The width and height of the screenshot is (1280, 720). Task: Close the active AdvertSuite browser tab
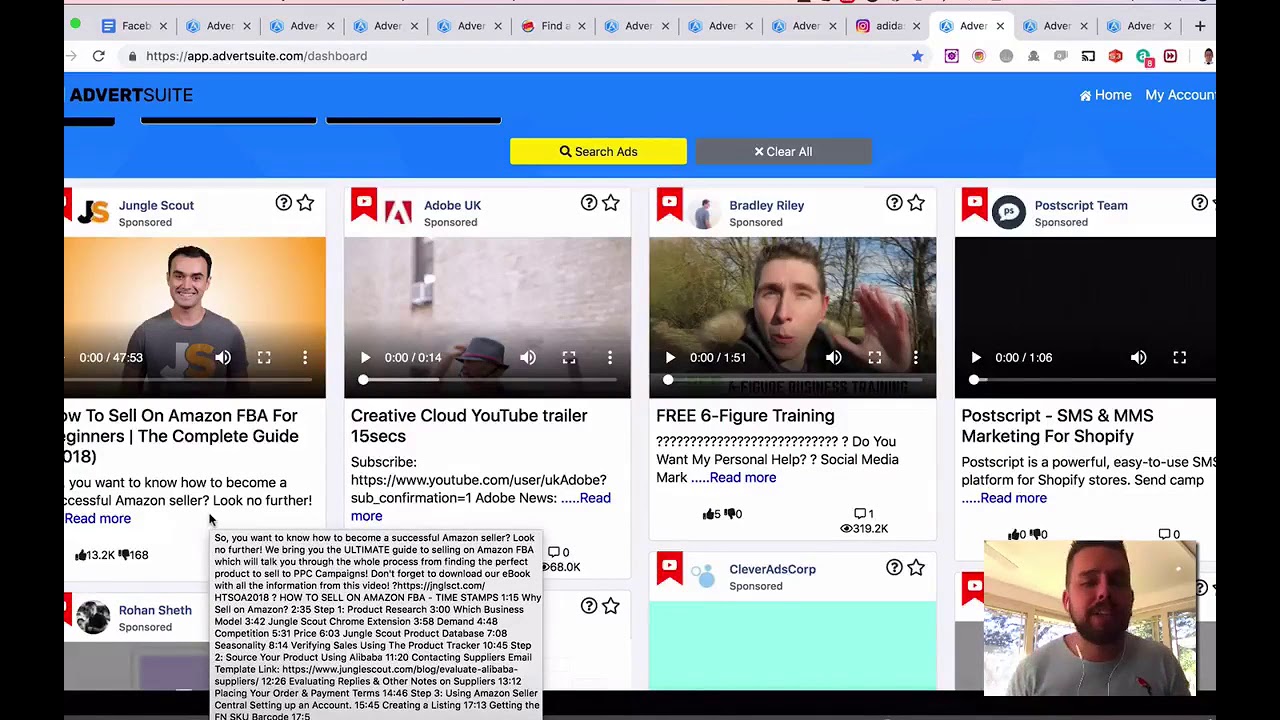[x=1000, y=26]
